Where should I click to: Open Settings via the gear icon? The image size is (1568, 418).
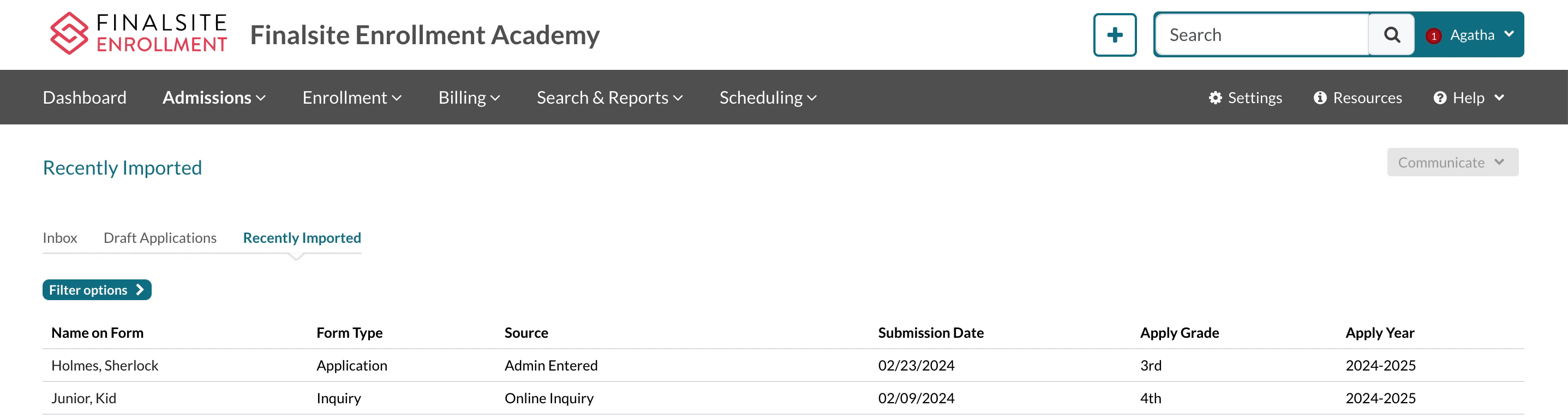(x=1215, y=98)
